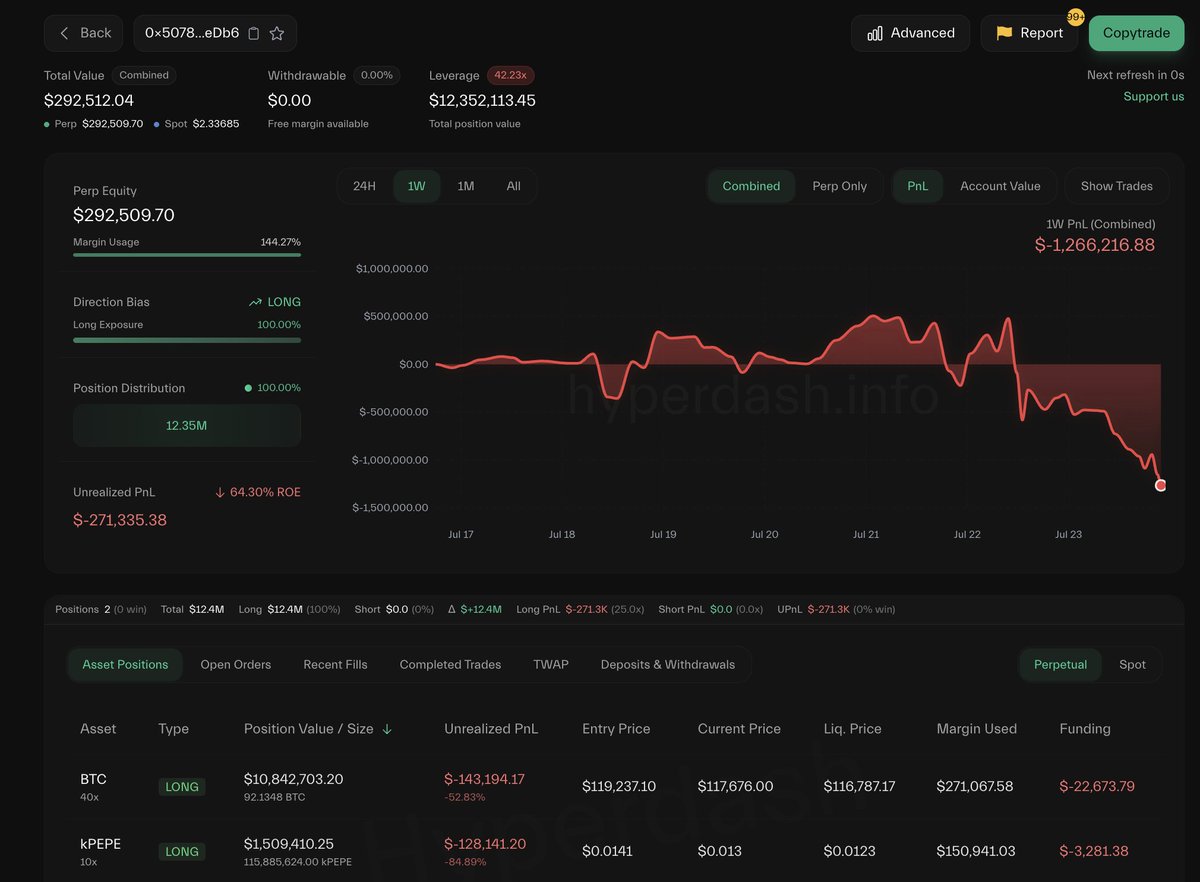Copy the wallet address 0x5078...eDb6
1200x882 pixels.
[x=254, y=33]
